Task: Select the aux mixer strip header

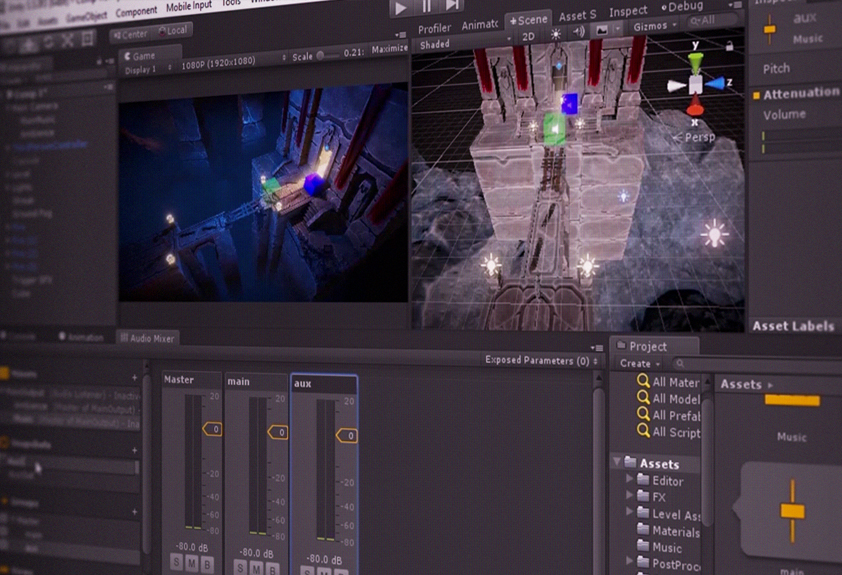Action: point(324,383)
